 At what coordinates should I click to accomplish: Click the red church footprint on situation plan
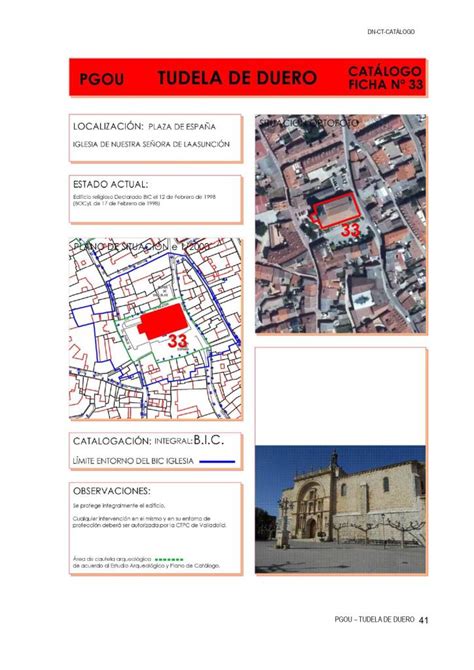162,321
